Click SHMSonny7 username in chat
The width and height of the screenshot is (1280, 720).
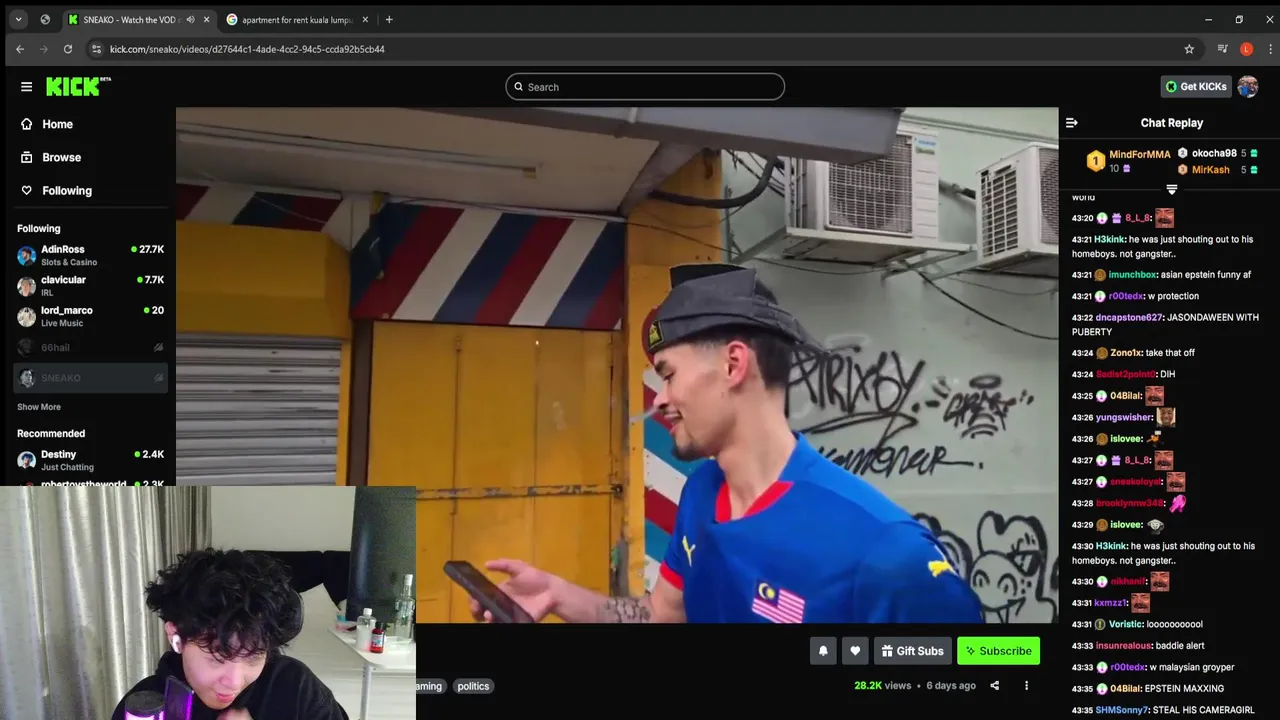[1122, 711]
